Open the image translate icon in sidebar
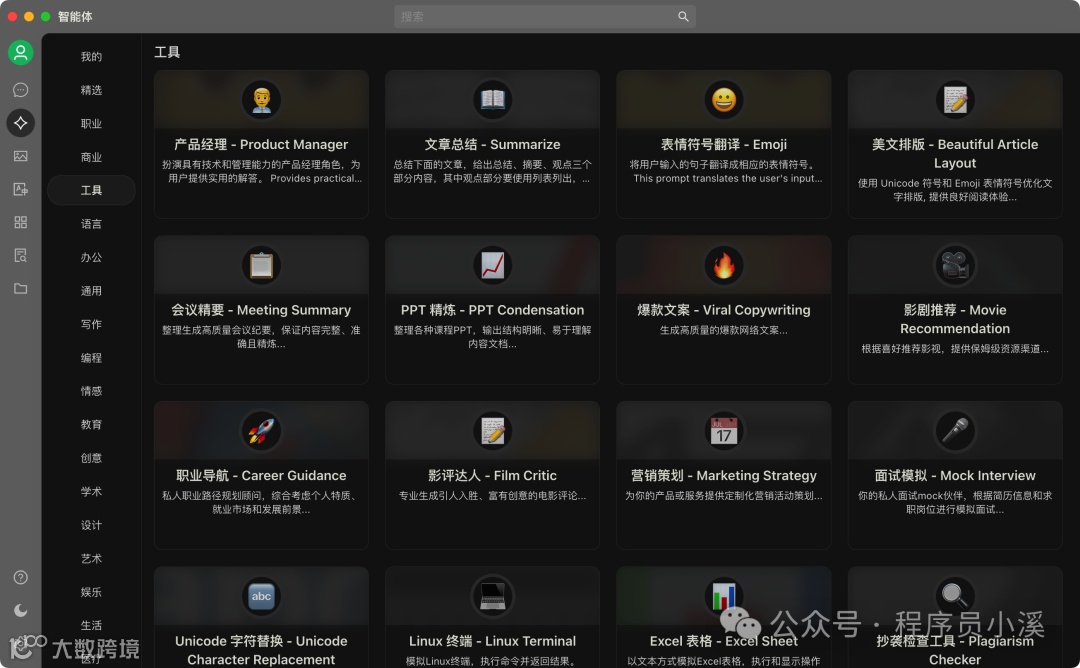 [x=21, y=189]
